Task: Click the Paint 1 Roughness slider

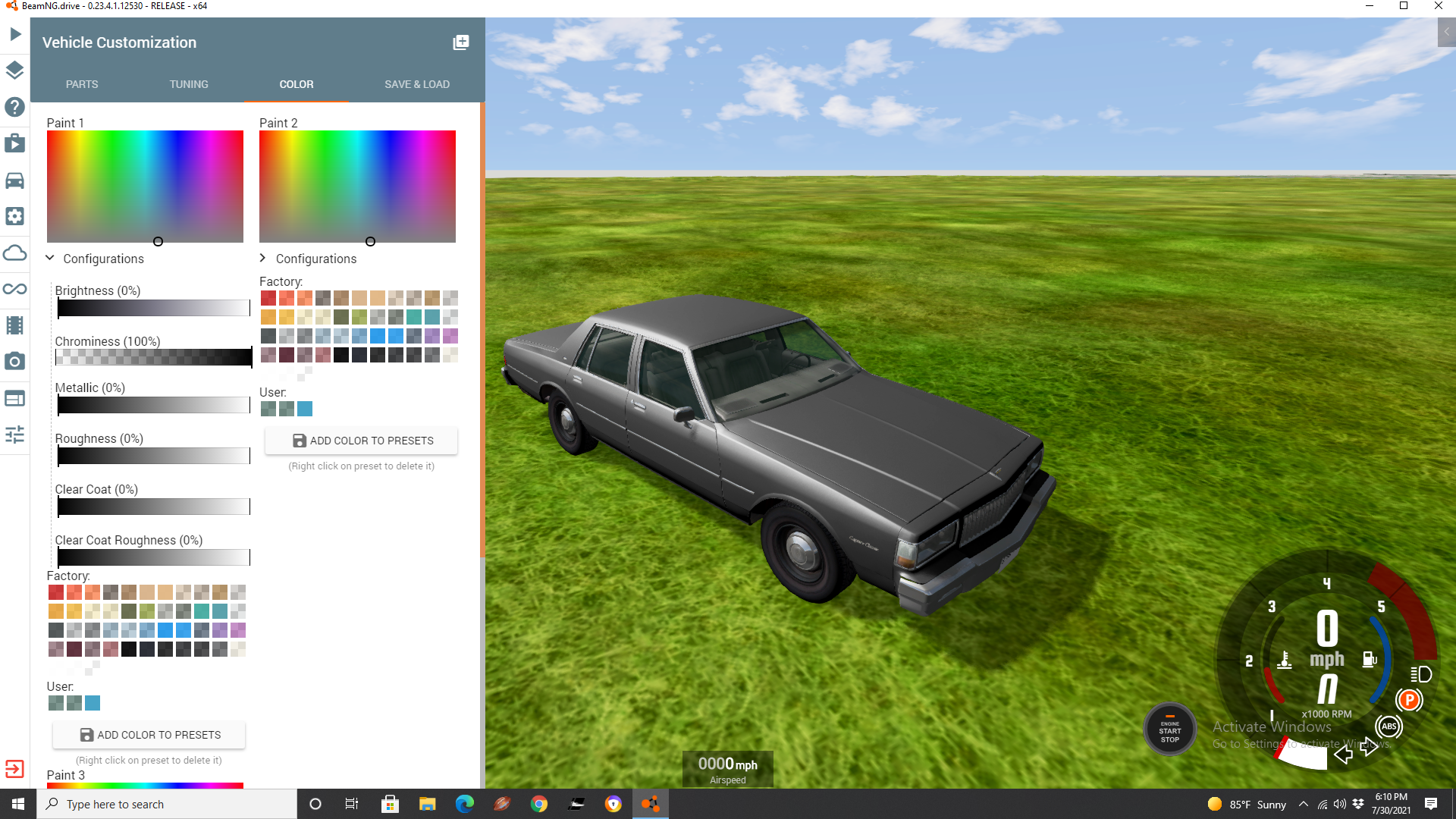Action: coord(154,456)
